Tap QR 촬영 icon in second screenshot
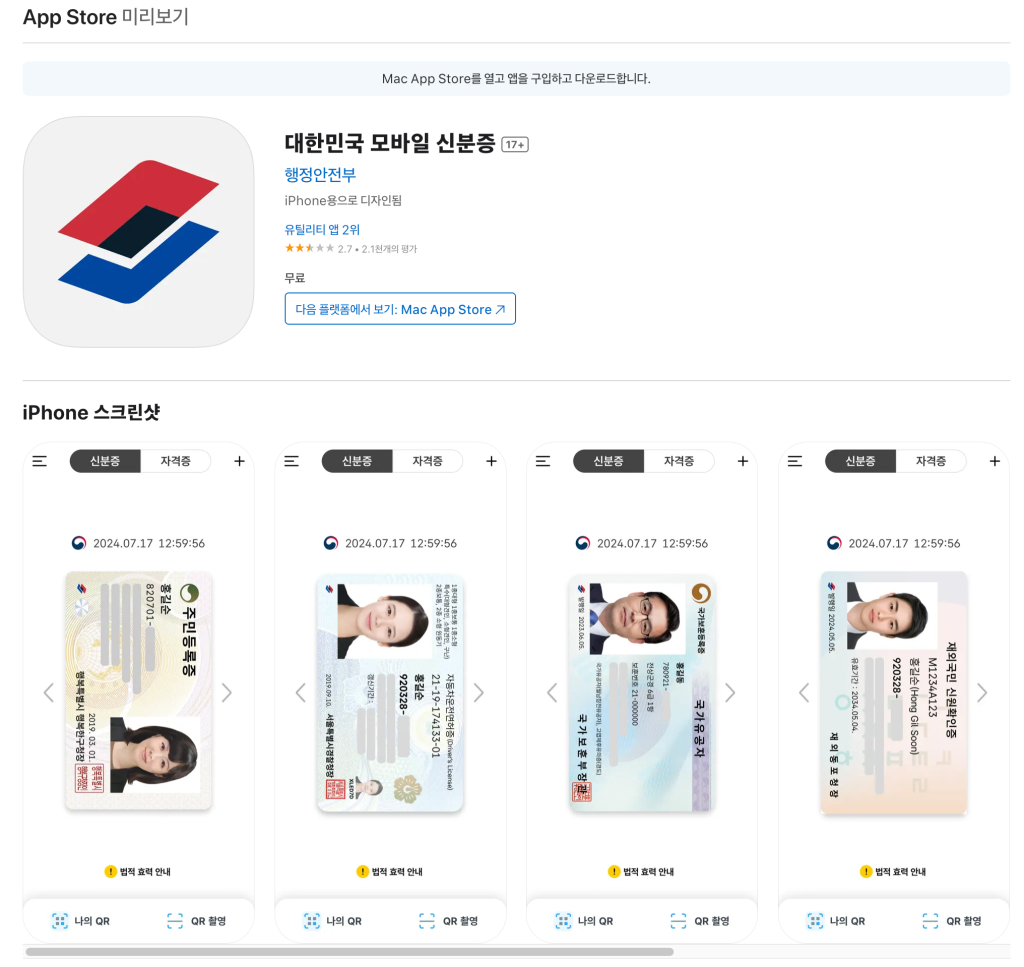This screenshot has width=1024, height=967. (426, 921)
